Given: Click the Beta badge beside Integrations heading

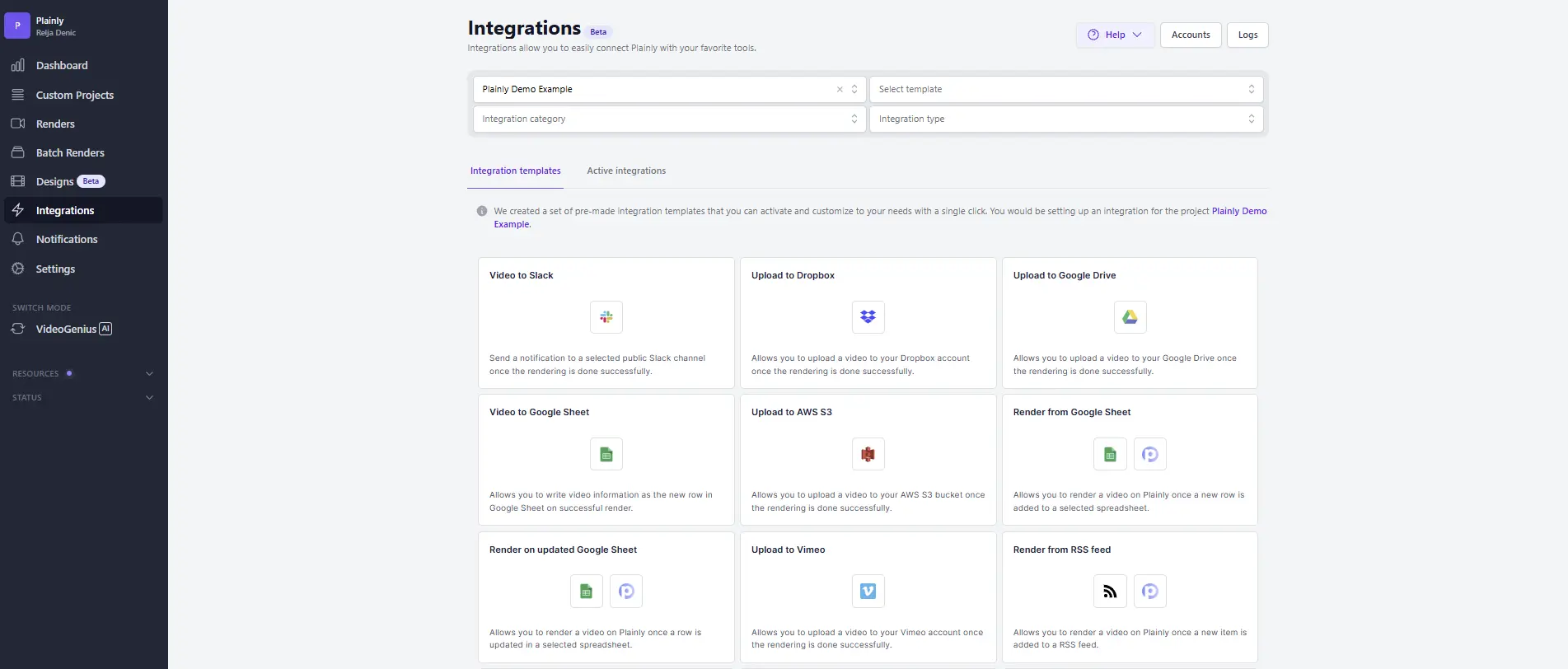Looking at the screenshot, I should (598, 32).
